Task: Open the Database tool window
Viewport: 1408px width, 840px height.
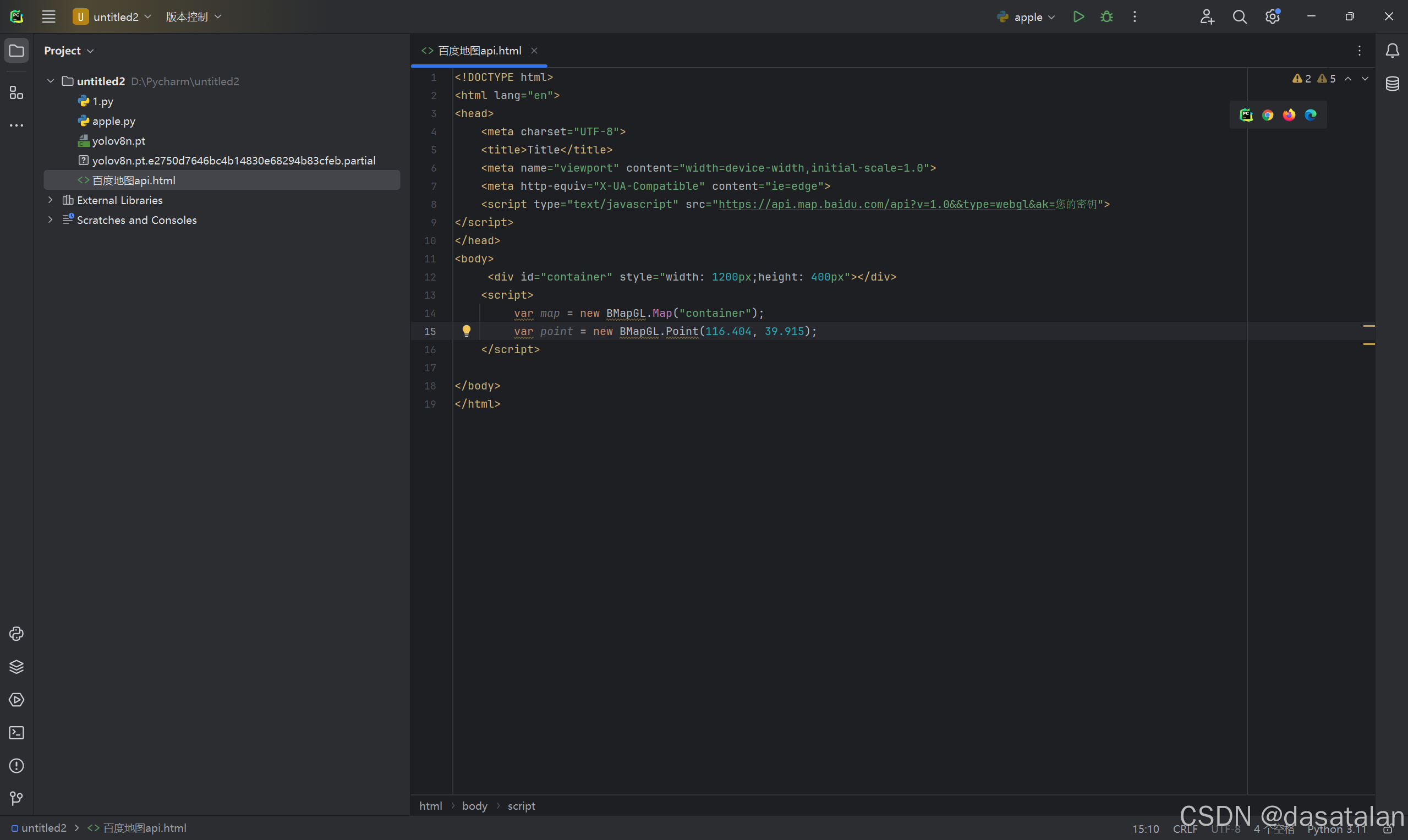Action: point(1392,84)
